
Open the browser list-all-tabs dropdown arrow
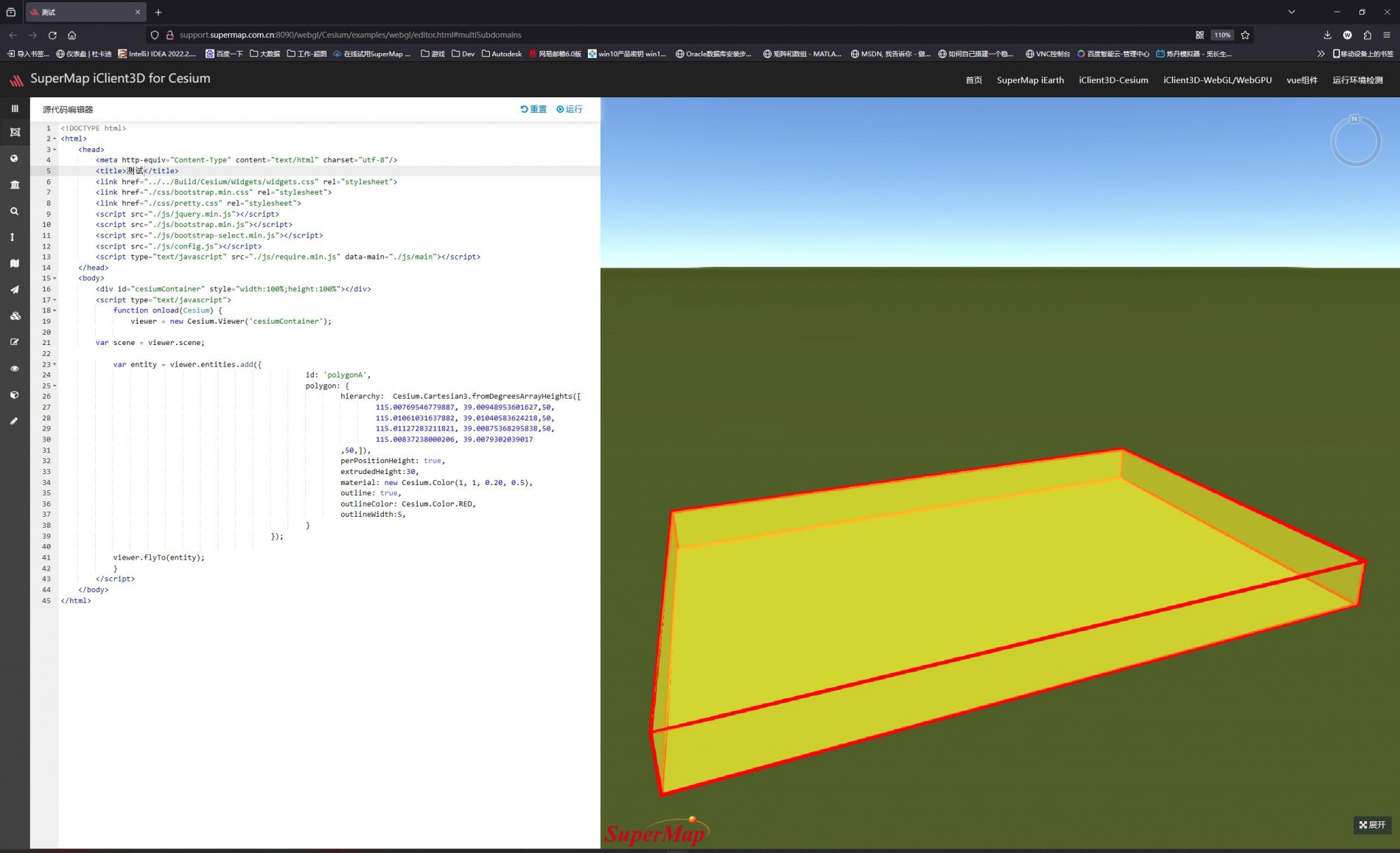[x=1291, y=12]
